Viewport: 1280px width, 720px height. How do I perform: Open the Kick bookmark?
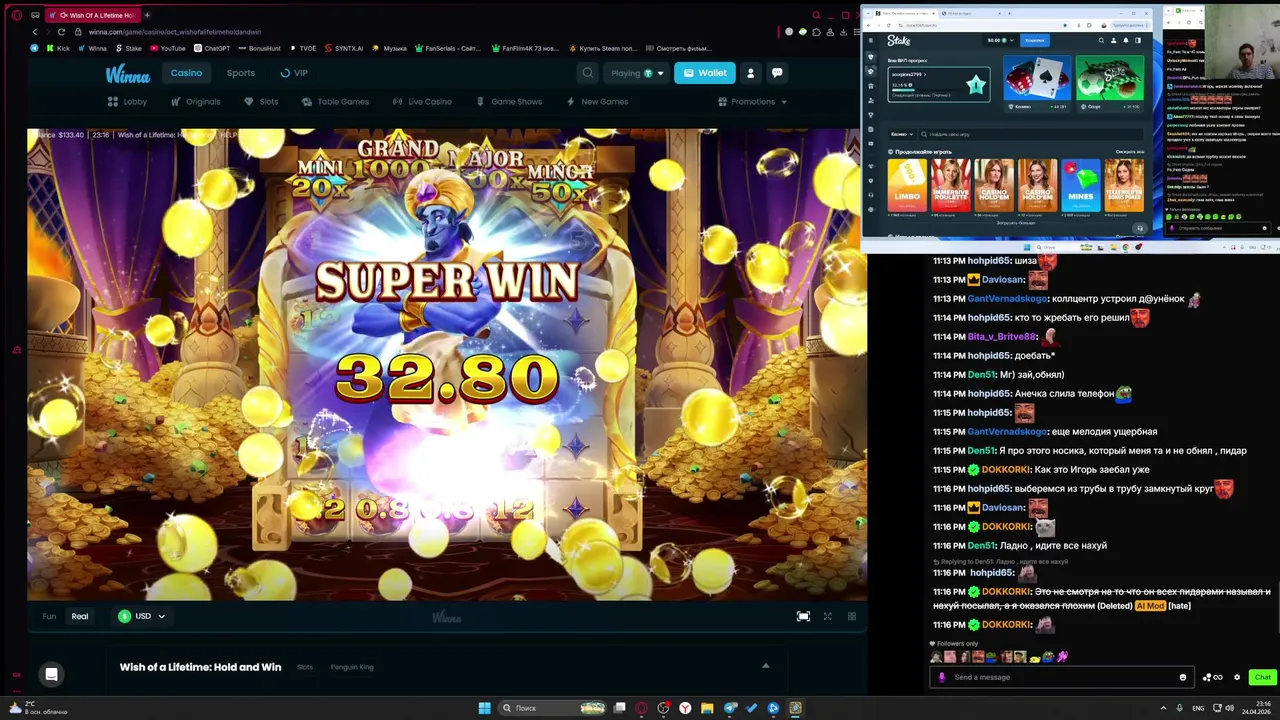(x=58, y=48)
